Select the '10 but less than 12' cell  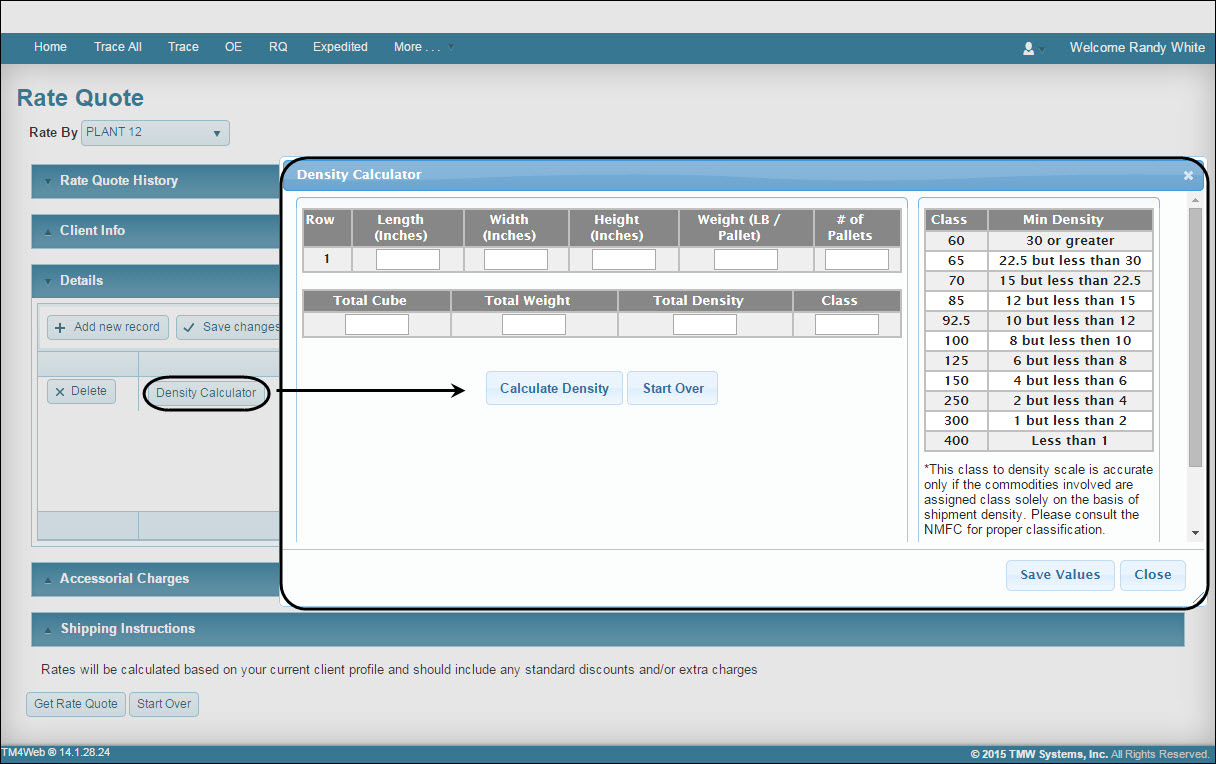[1070, 321]
